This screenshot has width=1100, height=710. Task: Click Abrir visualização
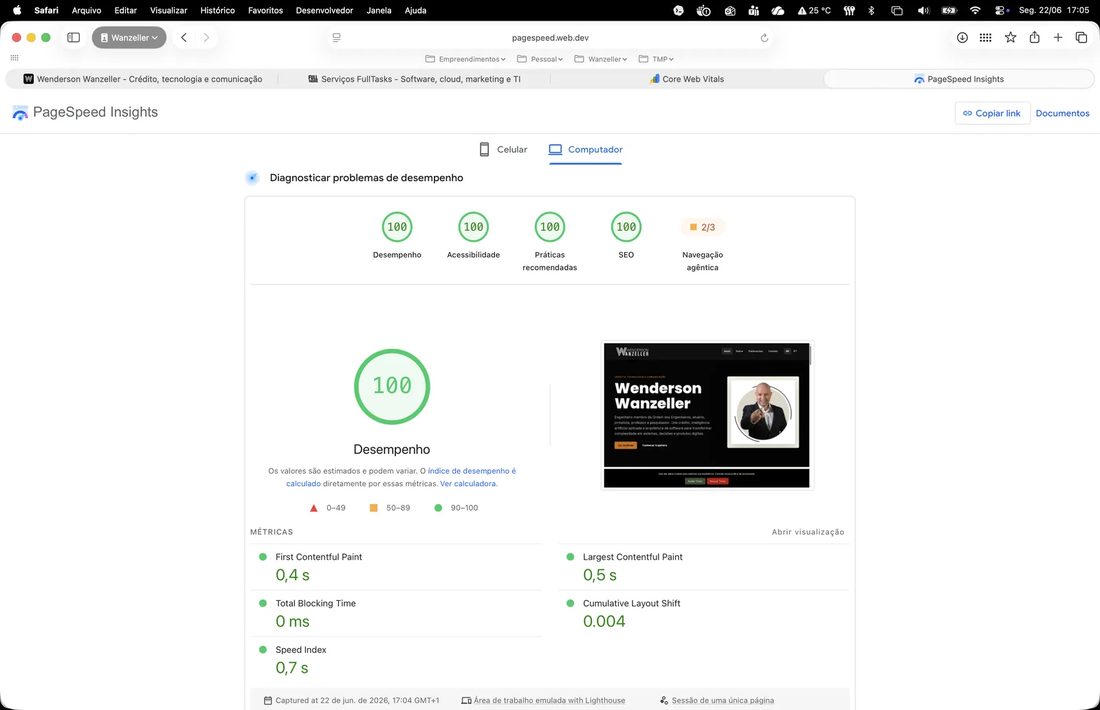808,532
